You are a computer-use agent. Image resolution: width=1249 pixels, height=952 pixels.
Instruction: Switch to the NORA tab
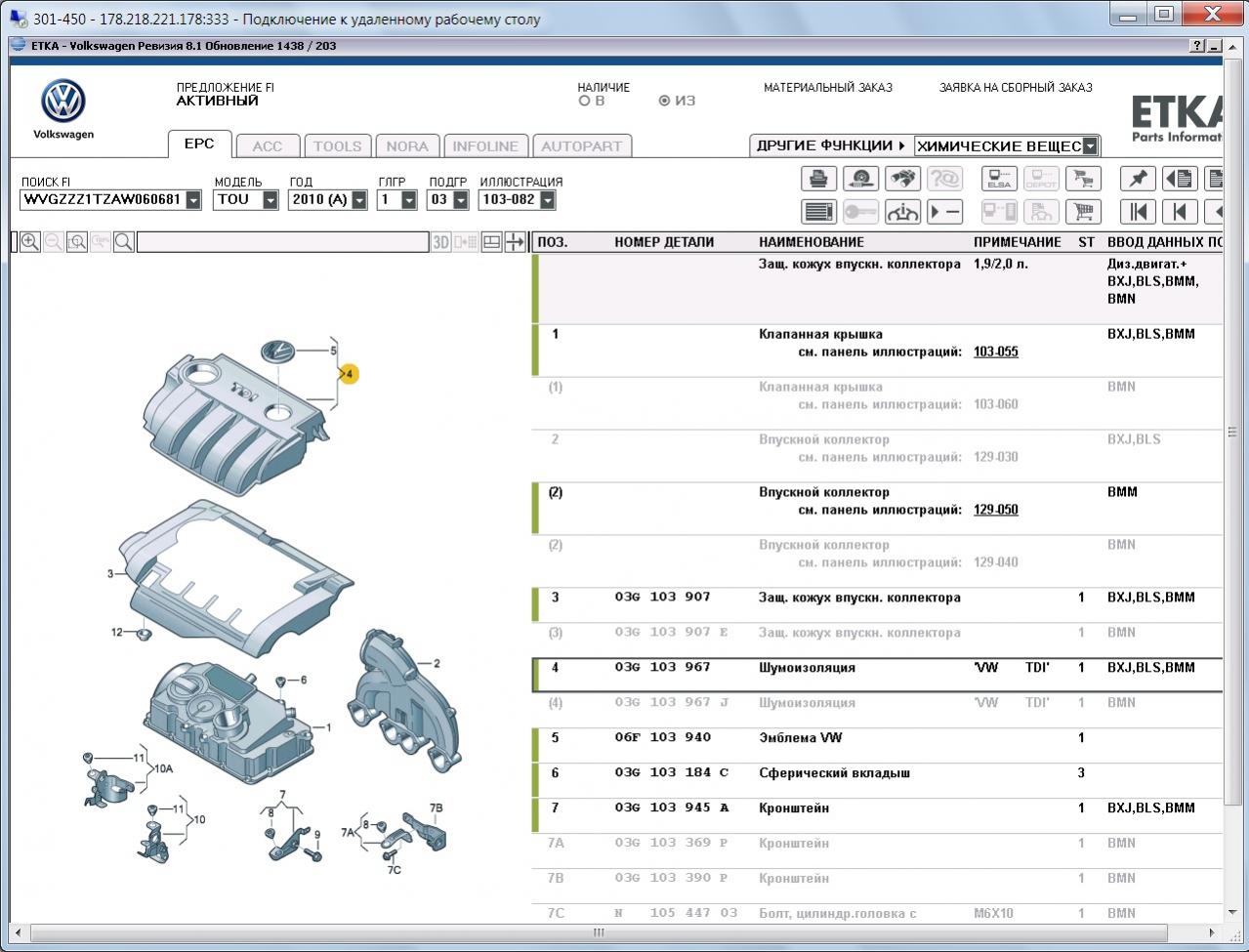click(407, 146)
